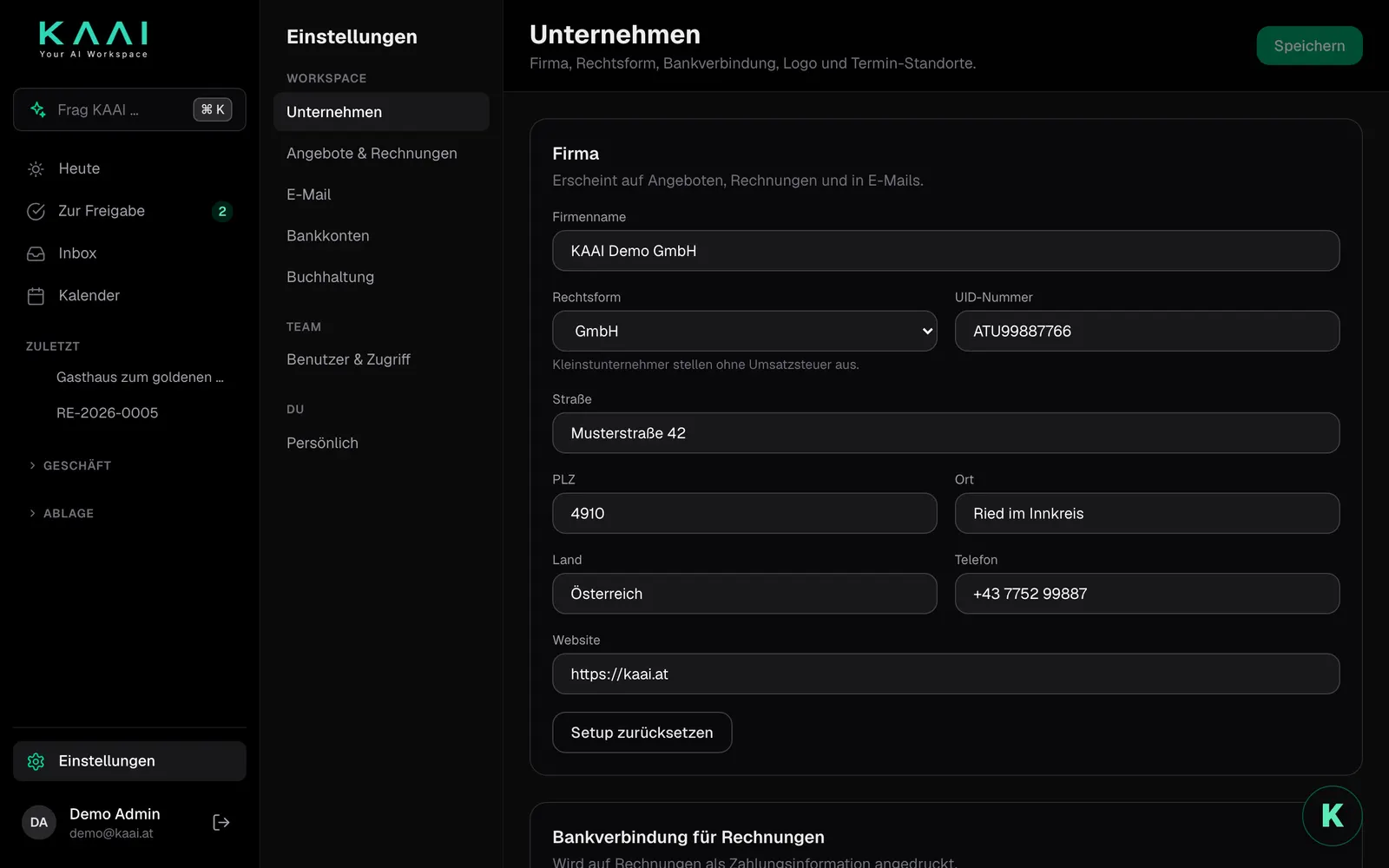Viewport: 1389px width, 868px height.
Task: Click the checkmark icon beside Zur Freigabe
Action: coord(36,211)
